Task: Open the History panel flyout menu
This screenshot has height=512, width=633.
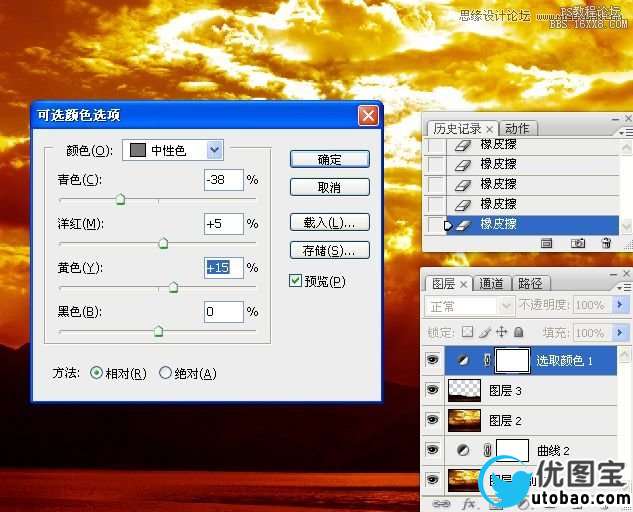Action: click(625, 132)
